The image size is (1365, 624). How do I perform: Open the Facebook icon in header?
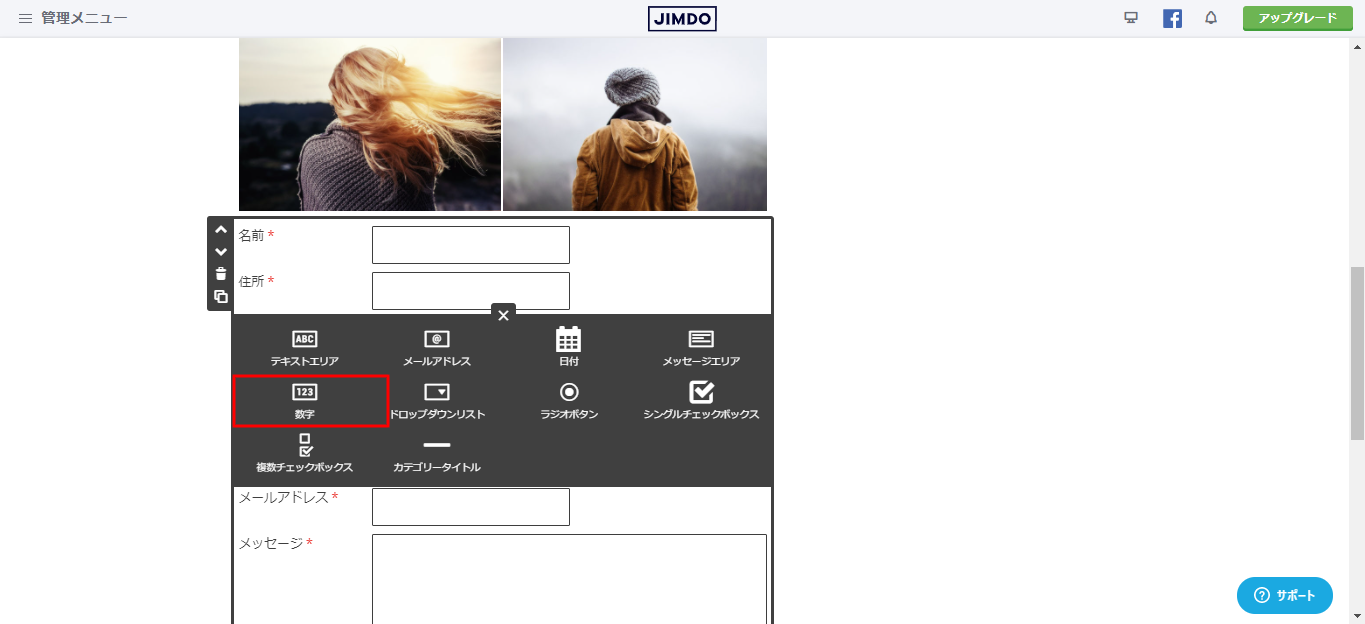click(x=1172, y=18)
